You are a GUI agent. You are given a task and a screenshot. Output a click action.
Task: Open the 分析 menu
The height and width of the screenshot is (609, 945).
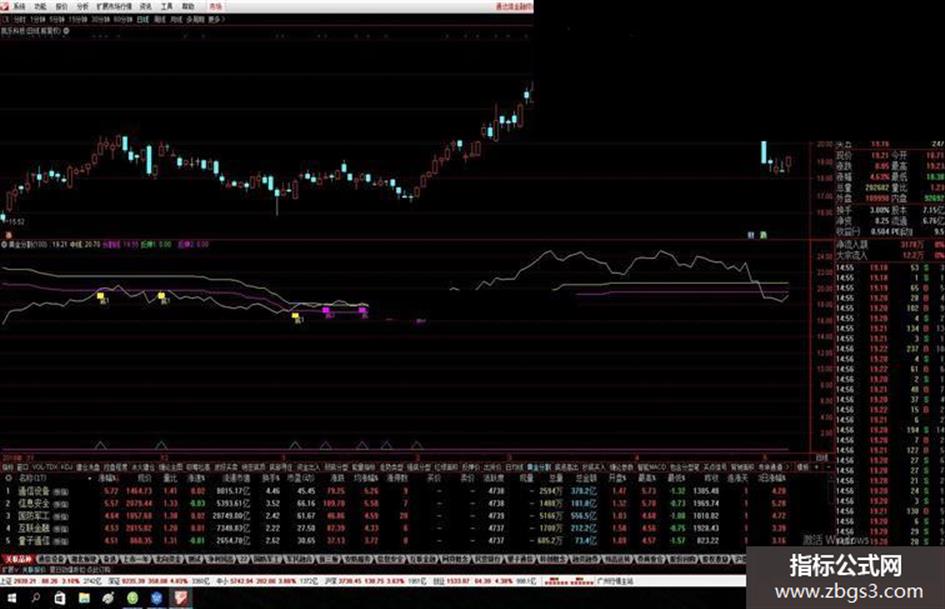83,7
